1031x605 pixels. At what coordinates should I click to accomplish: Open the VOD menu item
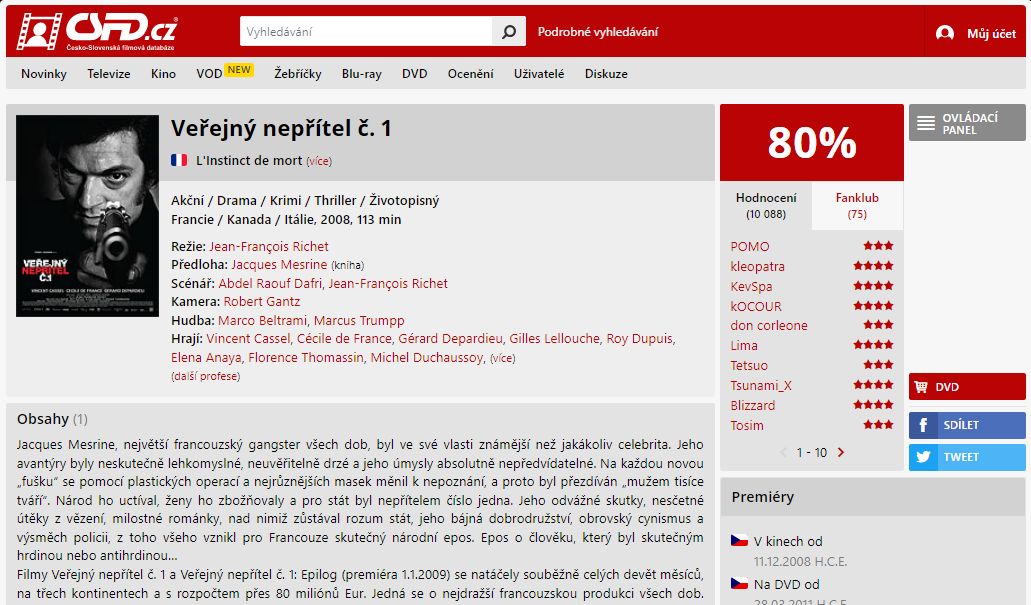[209, 74]
